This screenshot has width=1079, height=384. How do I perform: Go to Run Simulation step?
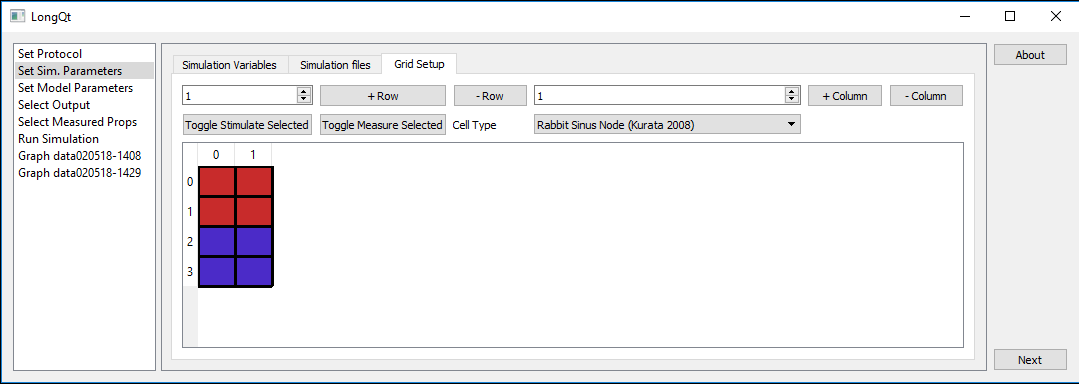[85, 139]
